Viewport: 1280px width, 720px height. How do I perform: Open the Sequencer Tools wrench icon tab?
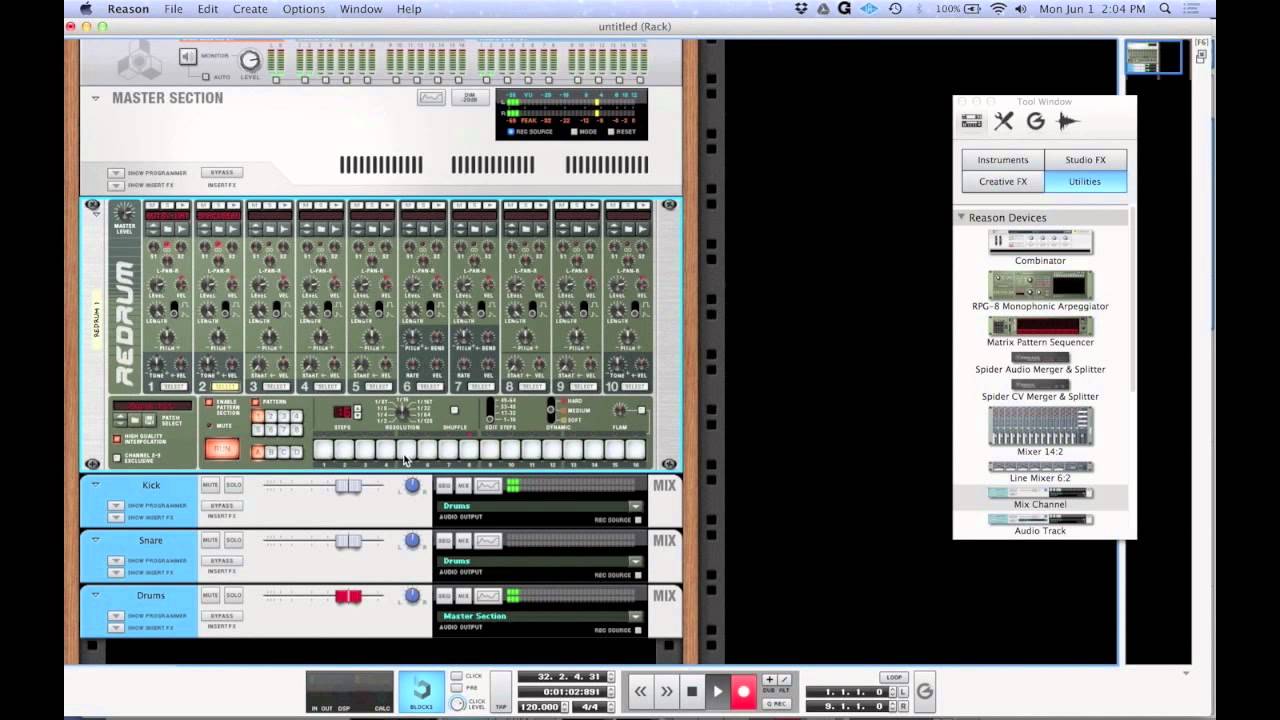[x=1003, y=121]
